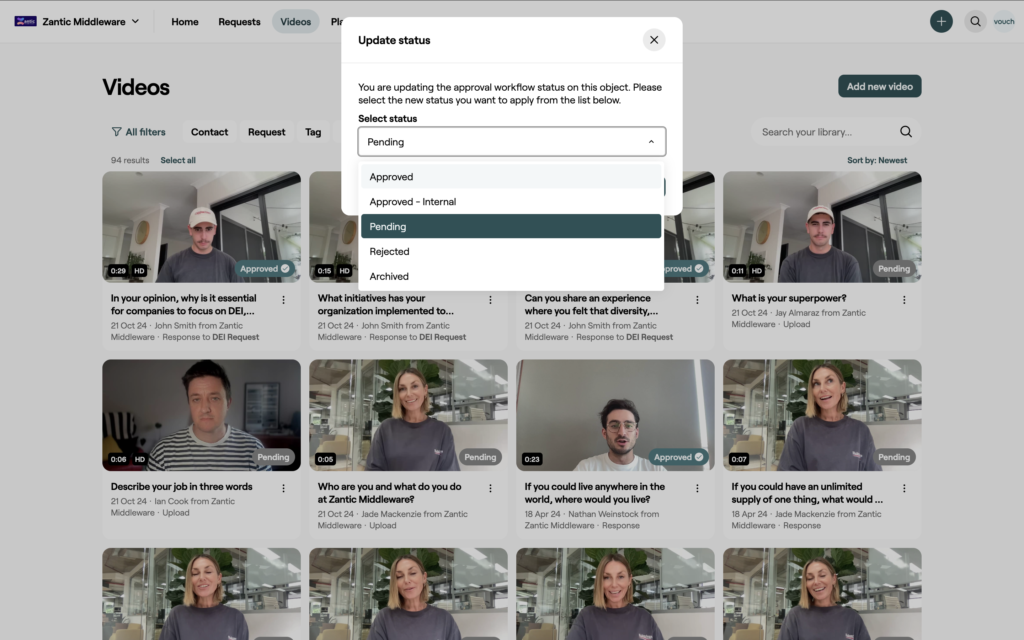Choose Rejected status option
Screen dimensions: 1024x640
click(x=511, y=251)
